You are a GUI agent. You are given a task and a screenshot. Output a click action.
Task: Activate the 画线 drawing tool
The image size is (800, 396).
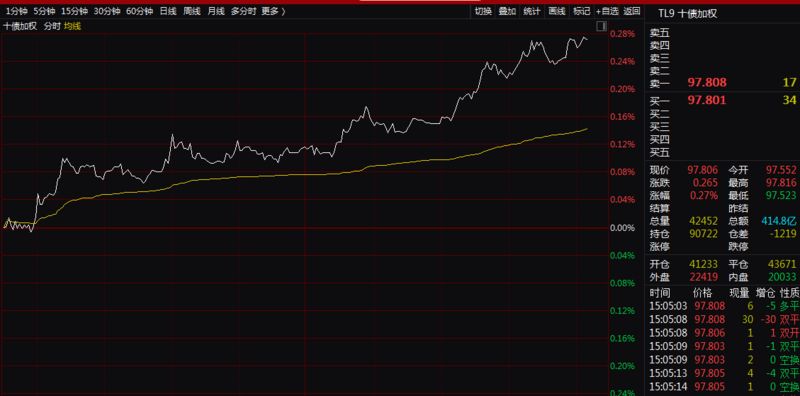(x=557, y=11)
